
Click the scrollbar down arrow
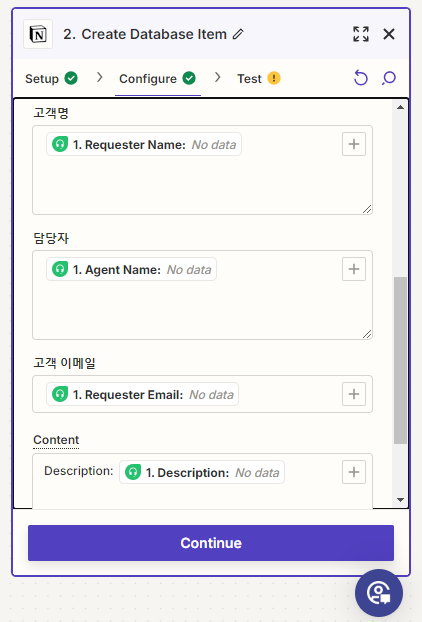[400, 500]
